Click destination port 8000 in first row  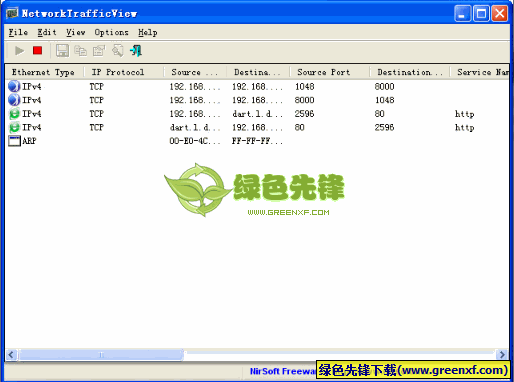point(384,86)
